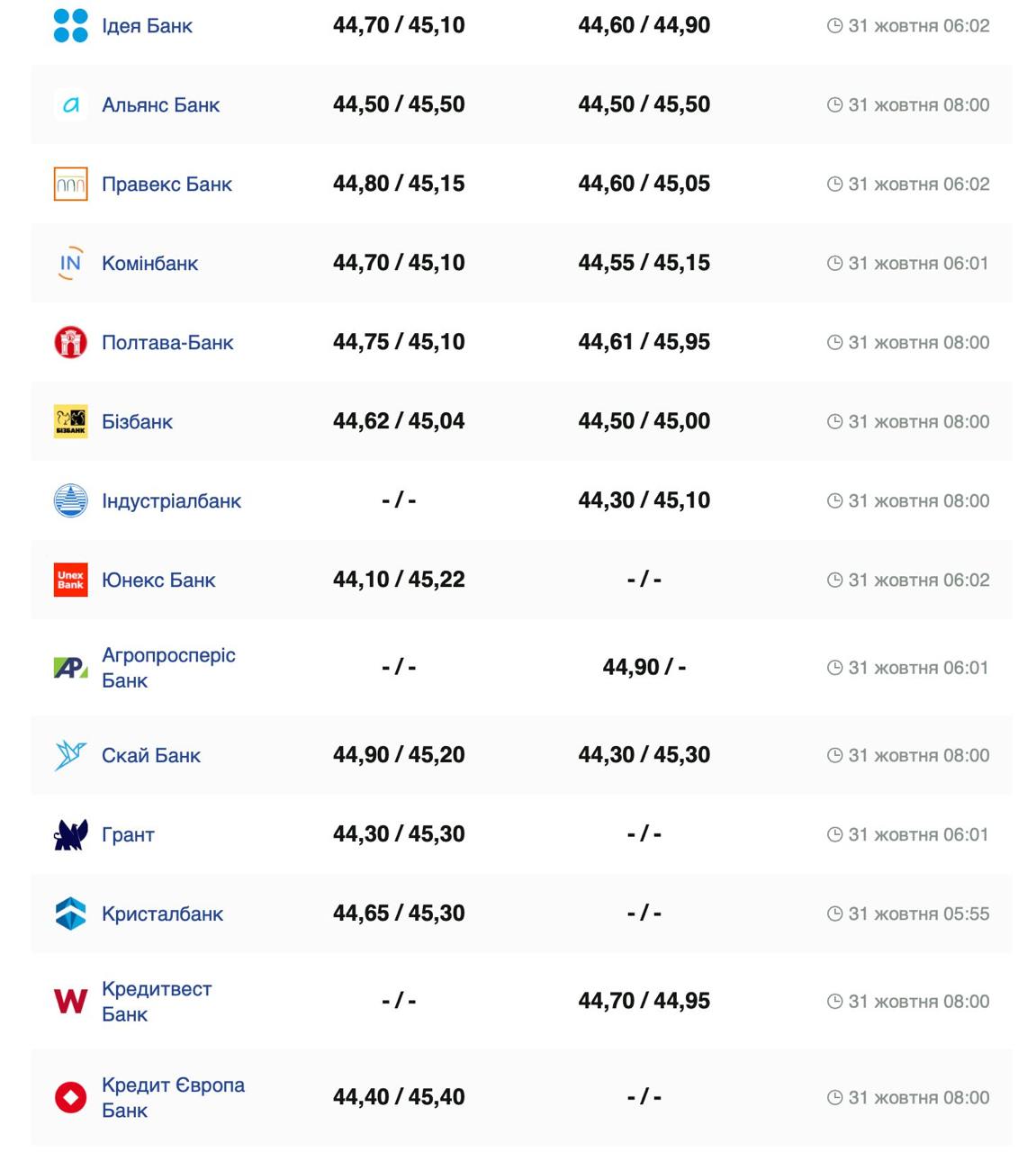Click the Ідея Банк four-dot logo

pos(71,25)
